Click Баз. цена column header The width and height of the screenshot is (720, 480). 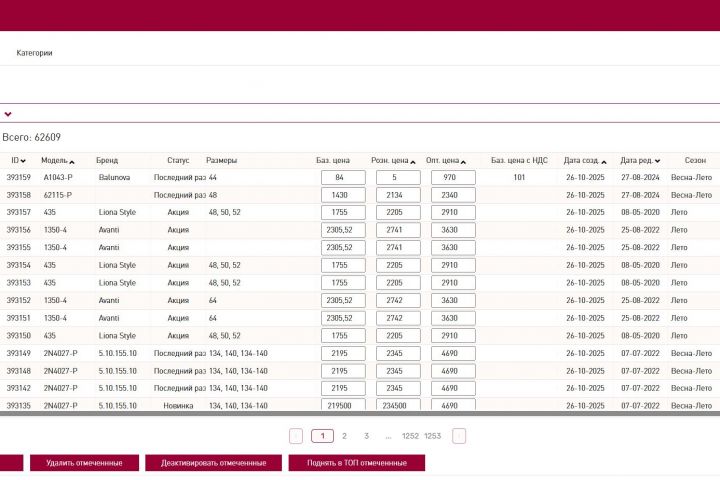pos(333,160)
